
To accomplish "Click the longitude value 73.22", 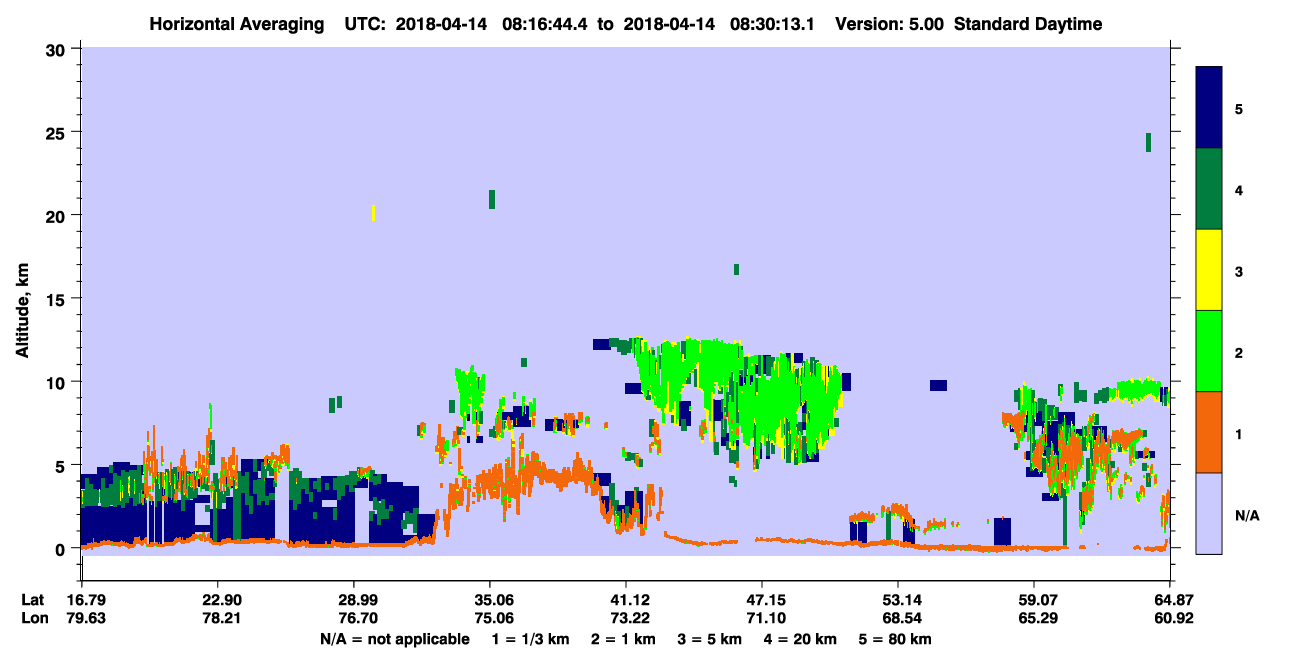I will 626,618.
